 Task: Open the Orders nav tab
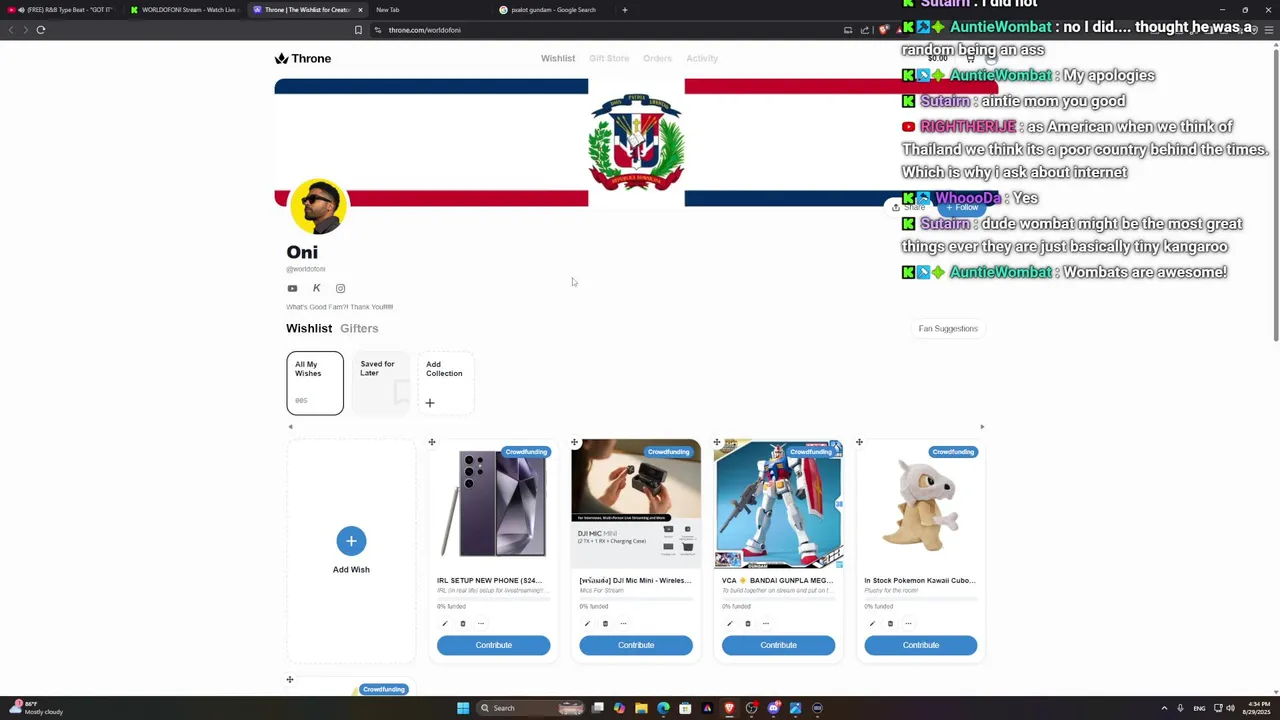(x=657, y=58)
